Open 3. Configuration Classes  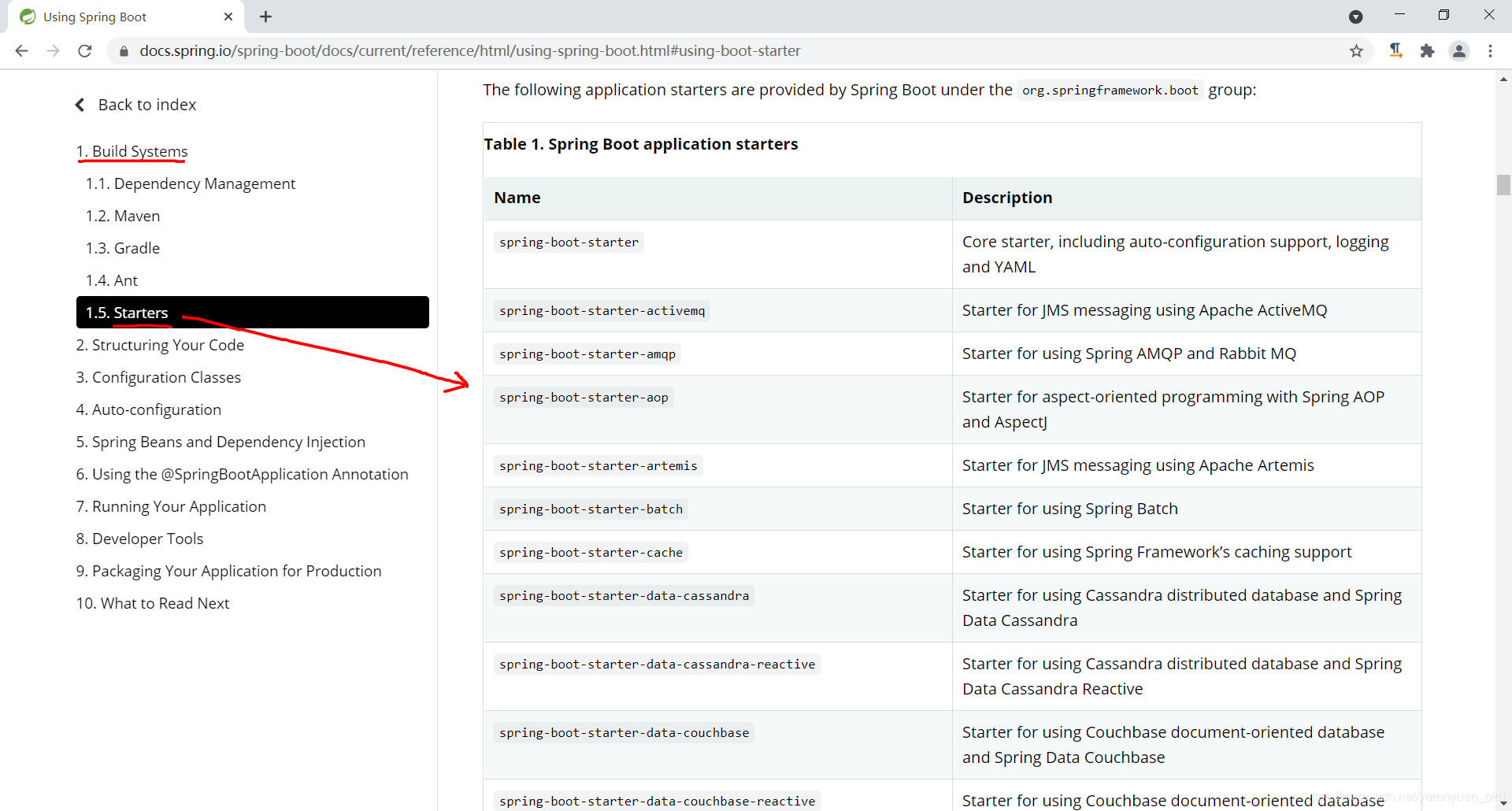pos(158,377)
